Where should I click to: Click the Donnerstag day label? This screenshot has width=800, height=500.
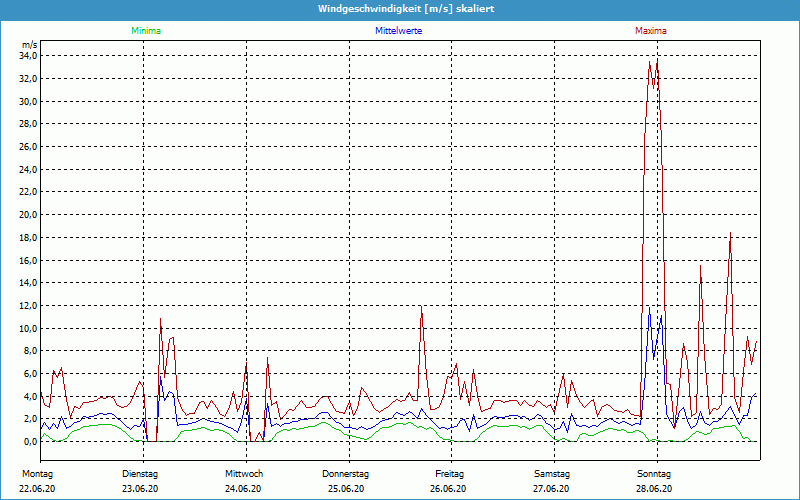point(345,474)
